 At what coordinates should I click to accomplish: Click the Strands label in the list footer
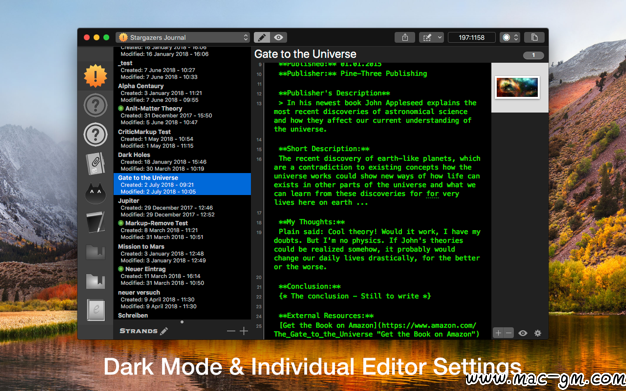(138, 331)
